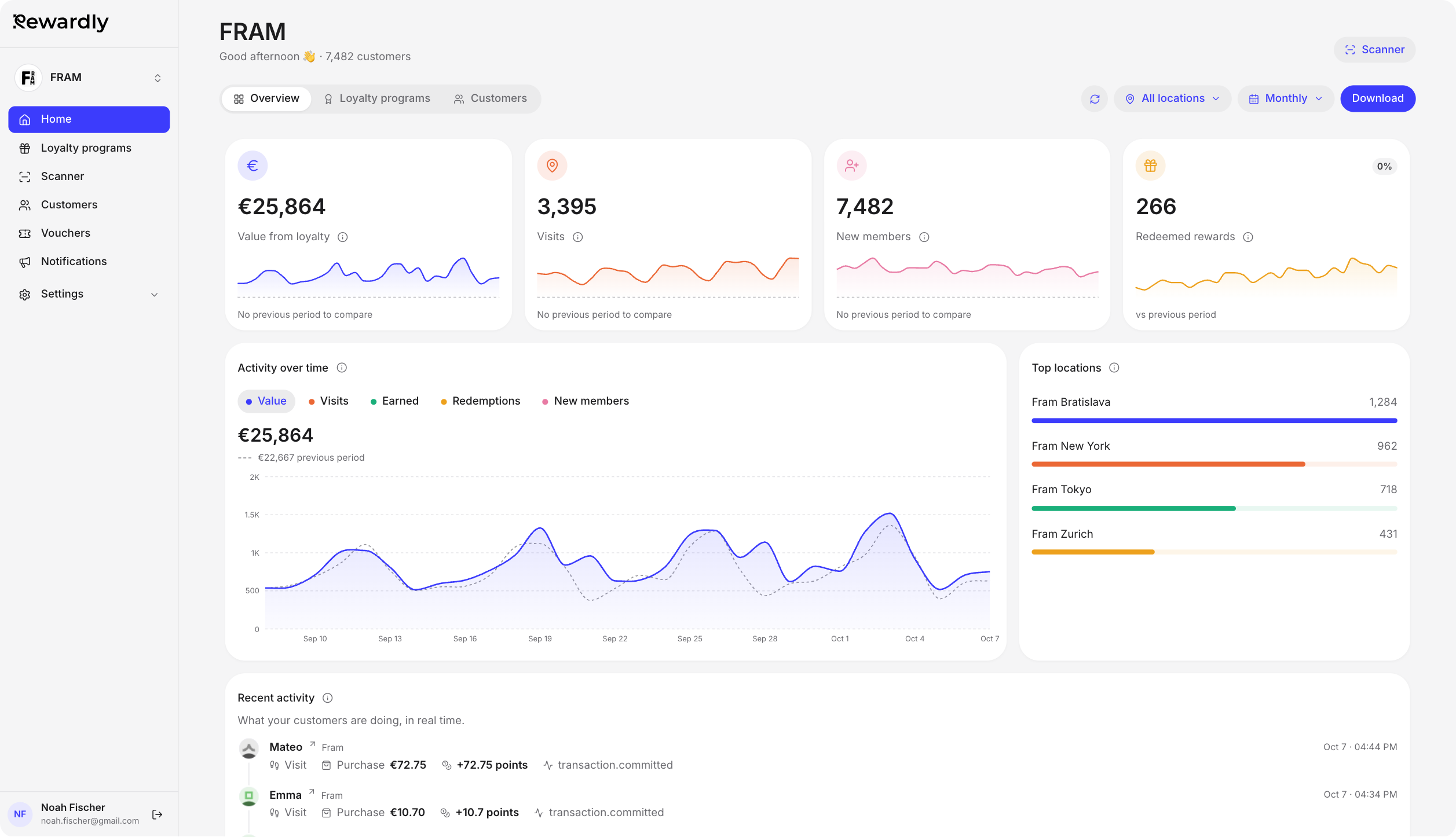Open Scanner from the sidebar menu

[89, 177]
